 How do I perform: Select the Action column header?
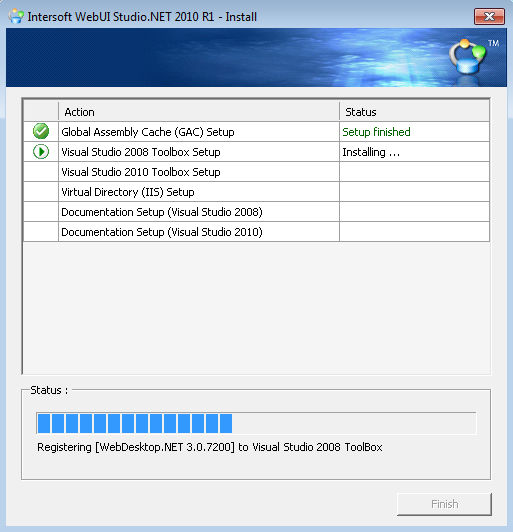(x=199, y=112)
